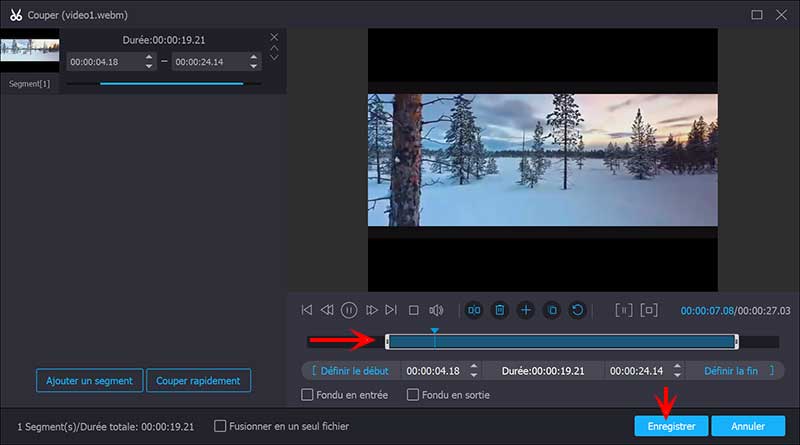Enable the Fondu en entrée checkbox

[309, 395]
